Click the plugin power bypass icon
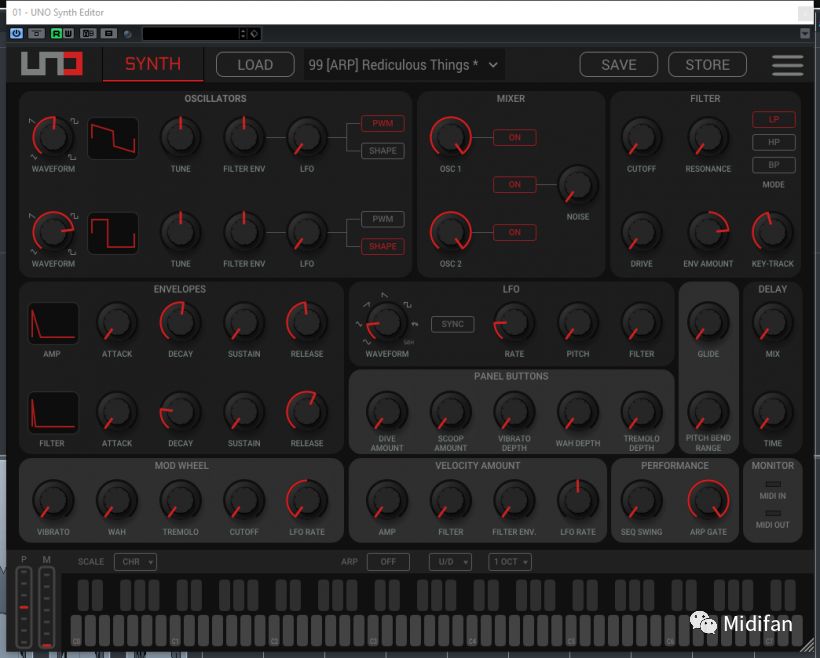Image resolution: width=820 pixels, height=658 pixels. pyautogui.click(x=16, y=33)
